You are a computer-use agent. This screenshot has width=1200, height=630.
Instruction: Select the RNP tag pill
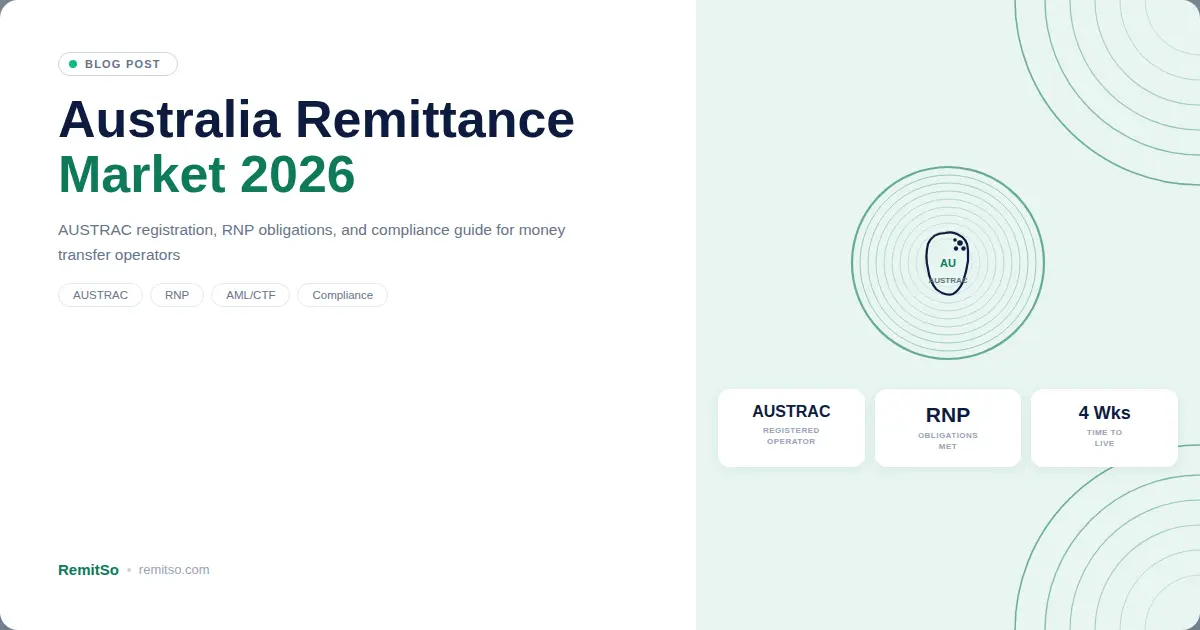[x=177, y=295]
